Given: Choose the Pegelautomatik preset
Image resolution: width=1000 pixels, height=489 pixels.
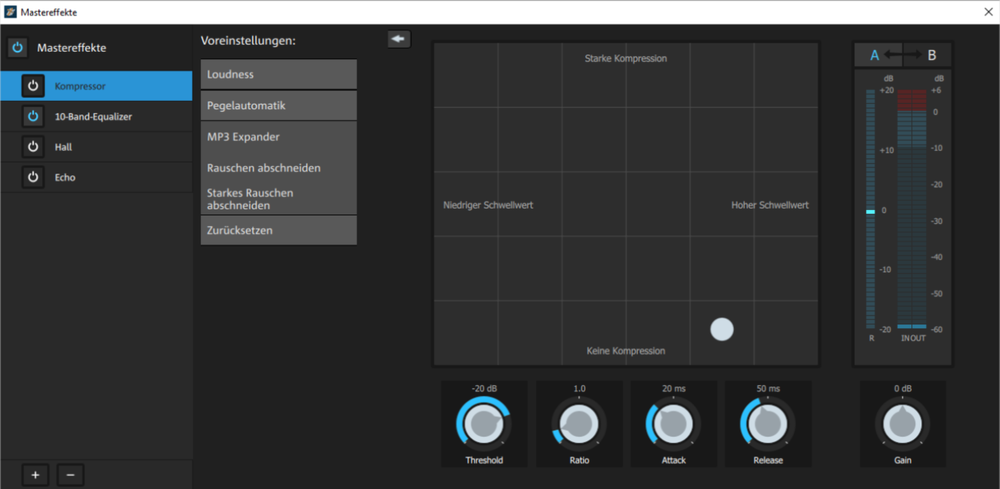Looking at the screenshot, I should [x=278, y=105].
